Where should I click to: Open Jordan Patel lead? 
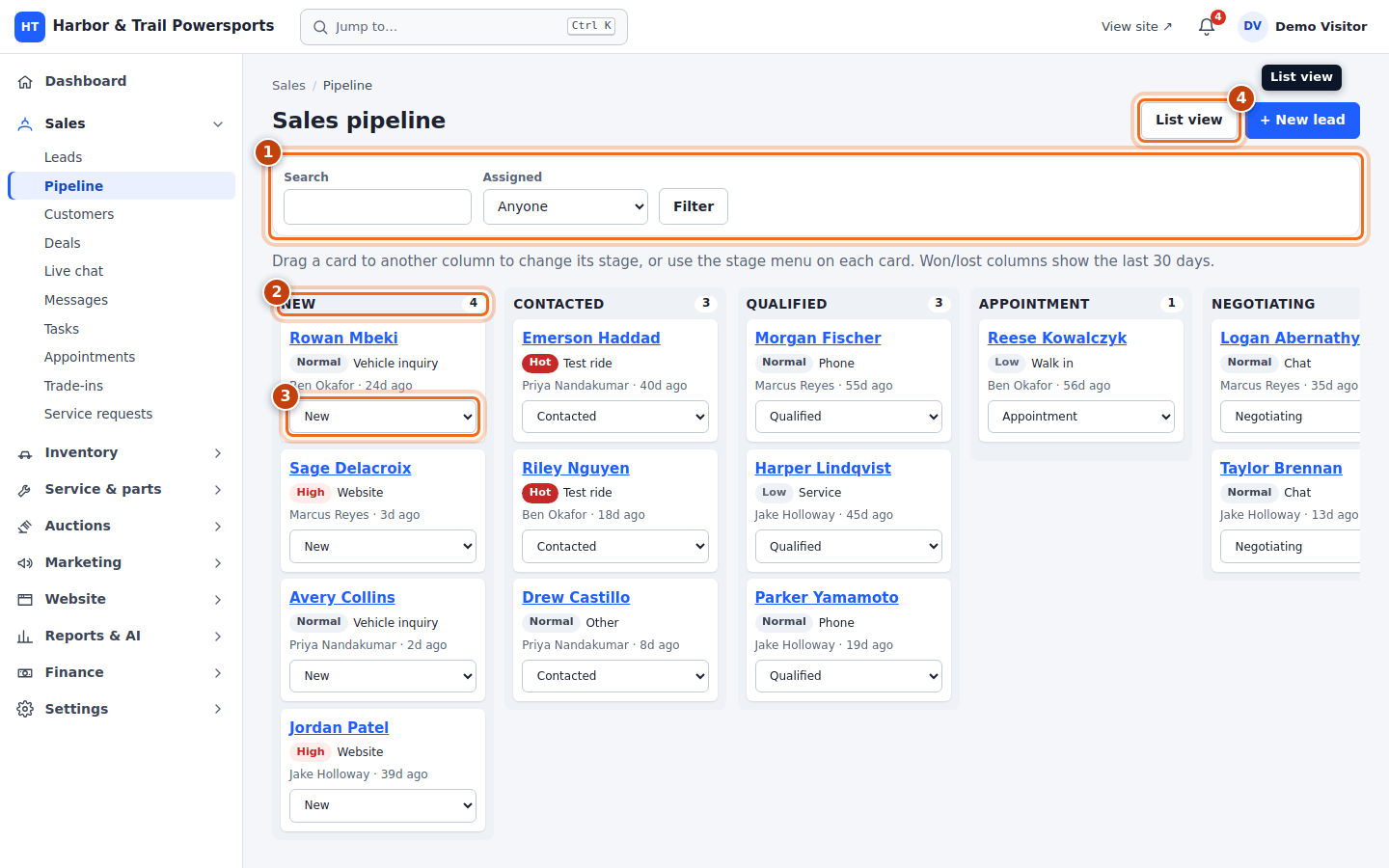tap(339, 727)
